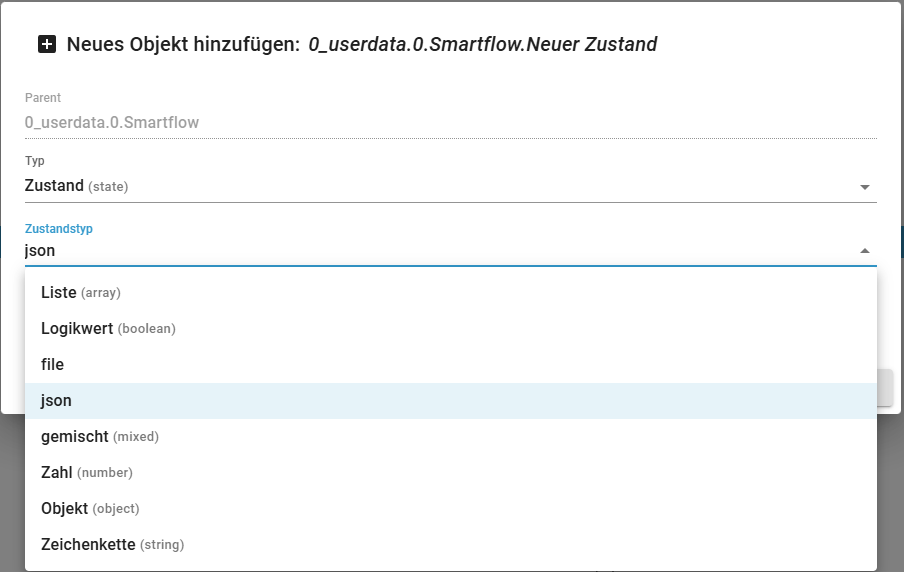Select the highlighted json option
The image size is (904, 572).
tap(56, 400)
